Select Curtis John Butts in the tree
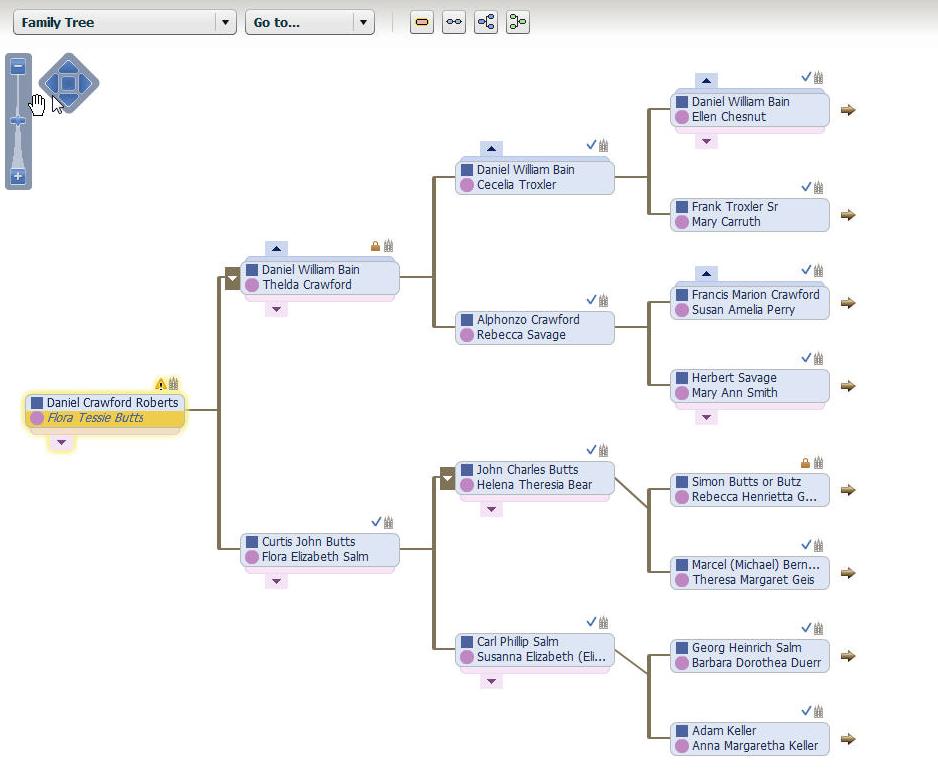The width and height of the screenshot is (938, 772). (x=308, y=542)
